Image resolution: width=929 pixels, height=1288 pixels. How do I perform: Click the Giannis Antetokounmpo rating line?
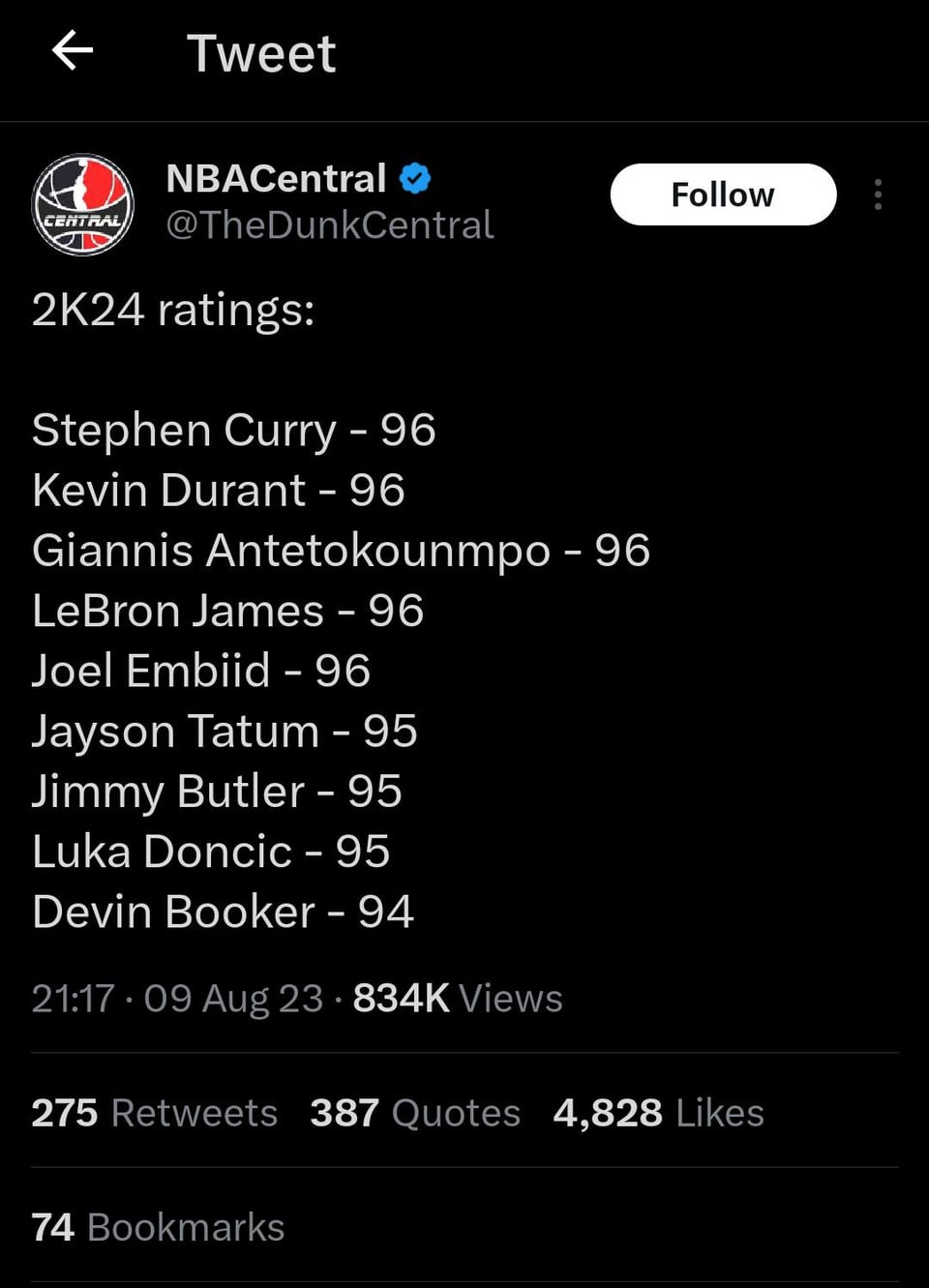point(341,551)
